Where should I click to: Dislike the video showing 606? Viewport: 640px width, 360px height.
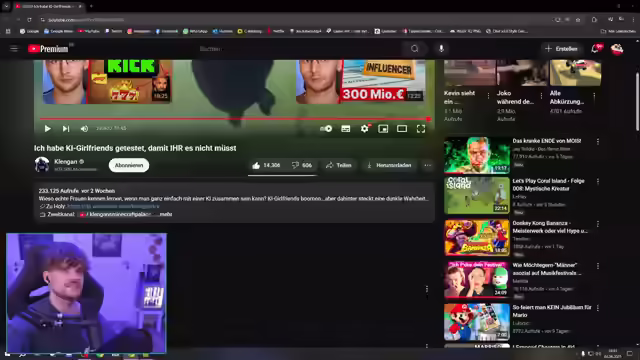tap(302, 165)
